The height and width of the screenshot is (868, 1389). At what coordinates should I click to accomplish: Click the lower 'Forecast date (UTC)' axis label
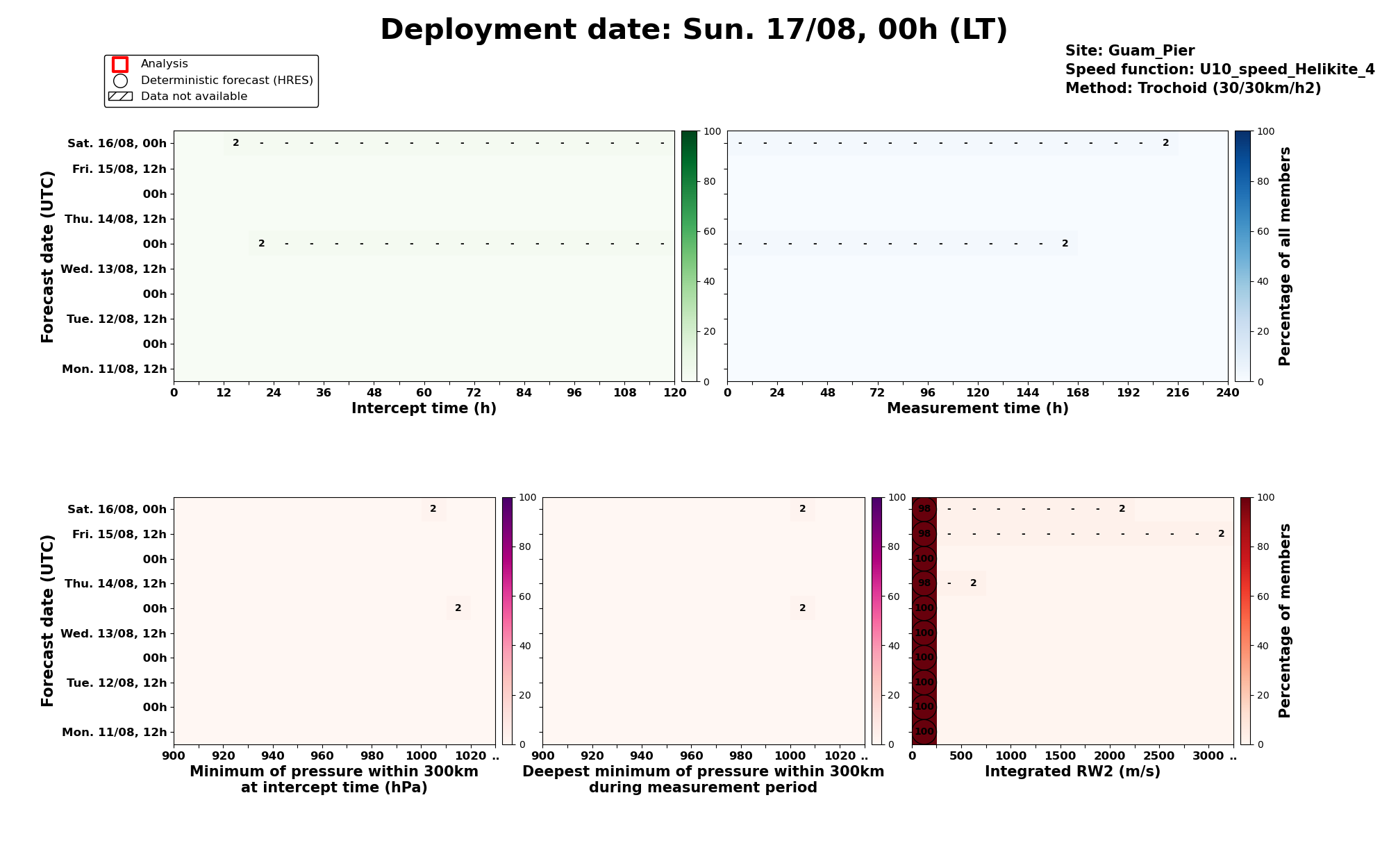coord(47,621)
